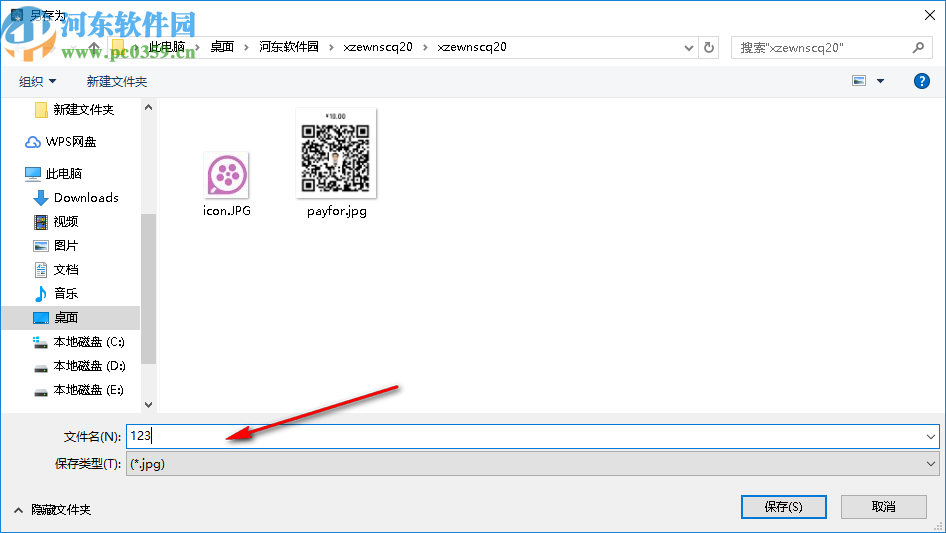The width and height of the screenshot is (946, 533).
Task: Select the first xzewnscq20 breadcrumb segment
Action: (378, 47)
